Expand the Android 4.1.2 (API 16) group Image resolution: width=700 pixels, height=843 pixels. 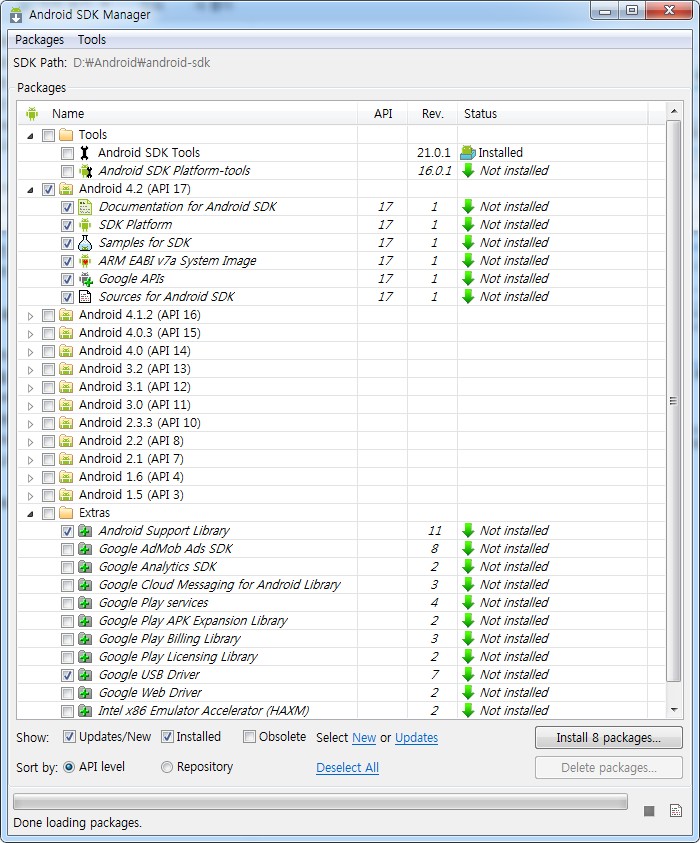point(31,316)
